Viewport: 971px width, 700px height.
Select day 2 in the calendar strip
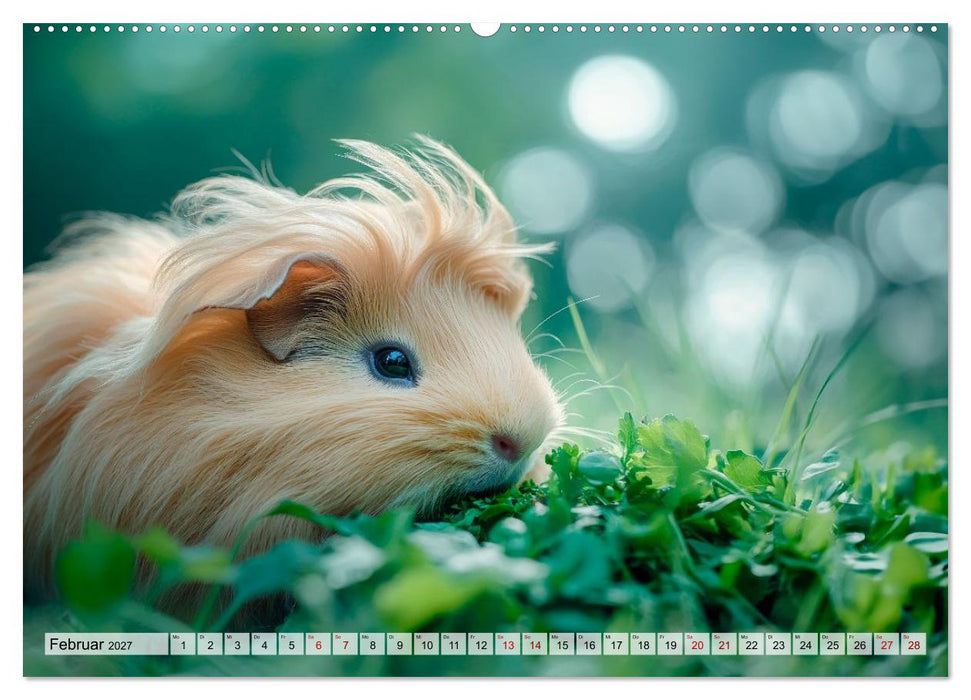point(210,644)
